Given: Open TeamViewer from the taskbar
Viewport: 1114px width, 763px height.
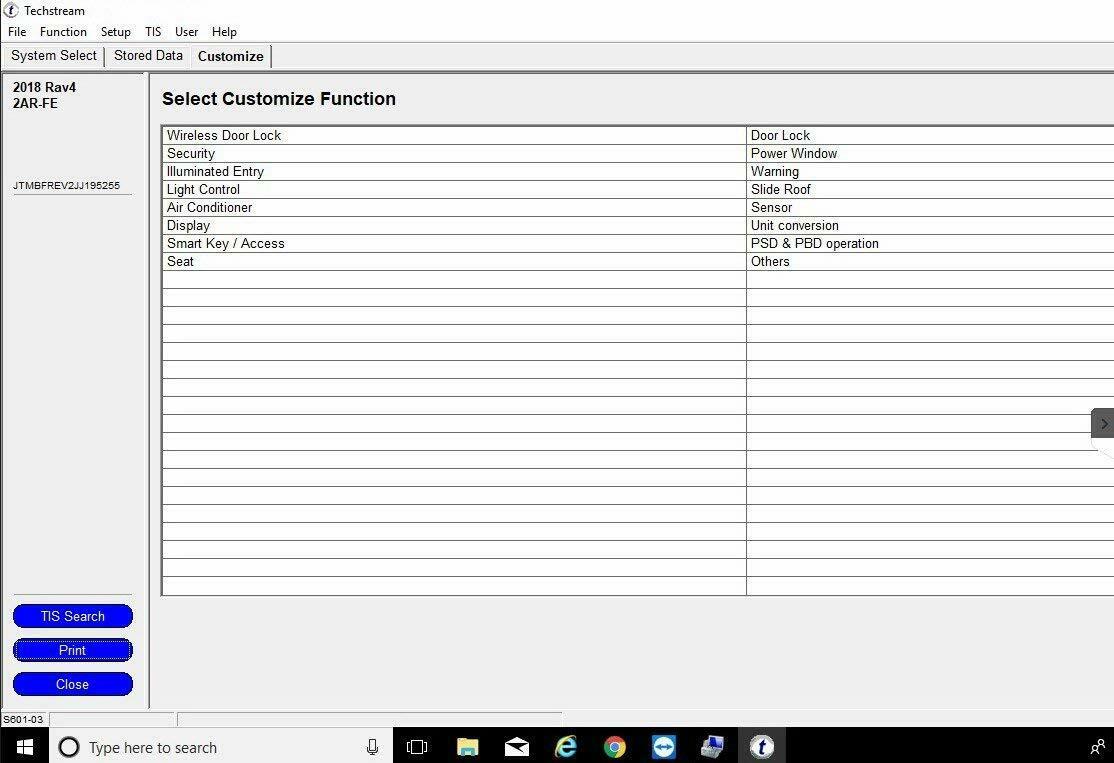Looking at the screenshot, I should click(664, 747).
